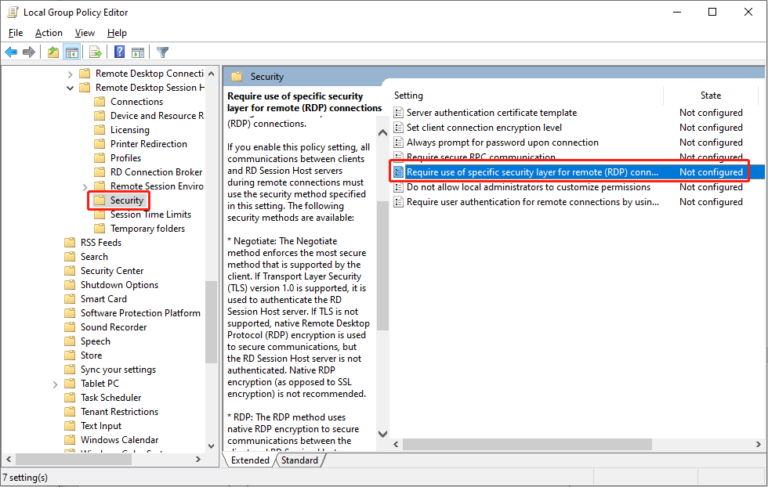Select the Task Scheduler folder
This screenshot has height=487, width=768.
point(111,398)
